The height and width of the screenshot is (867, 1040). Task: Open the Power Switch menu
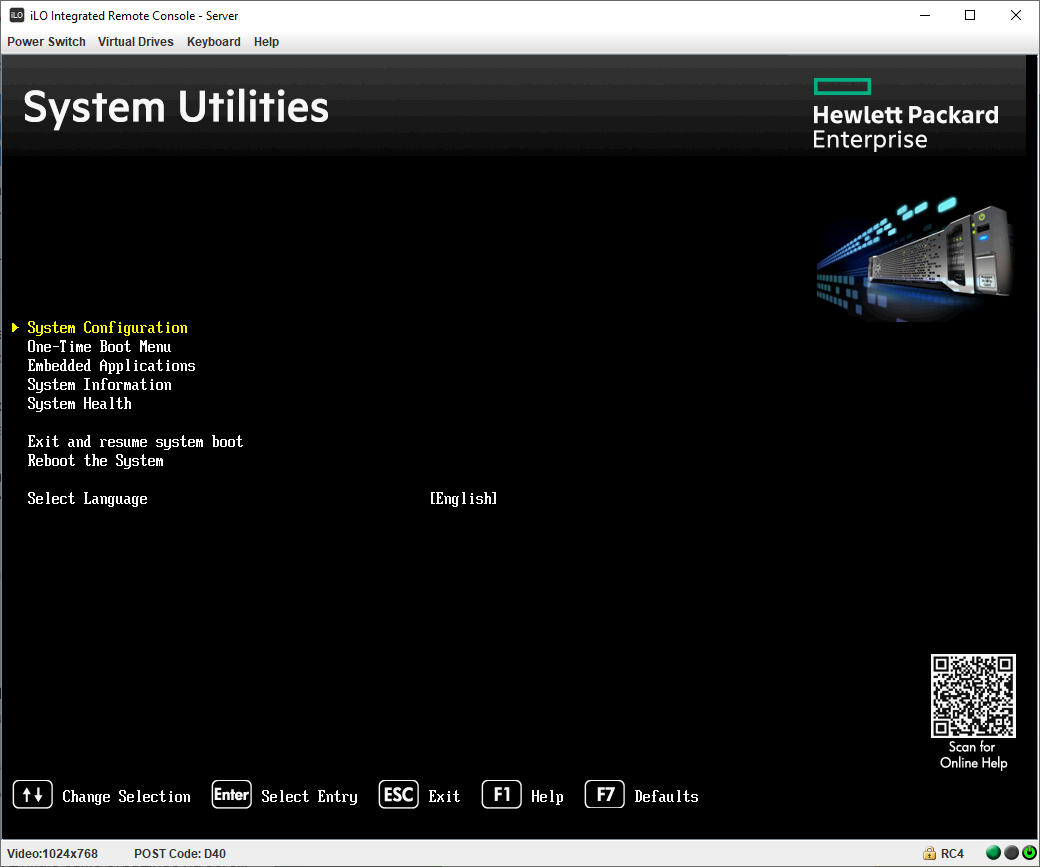[46, 42]
